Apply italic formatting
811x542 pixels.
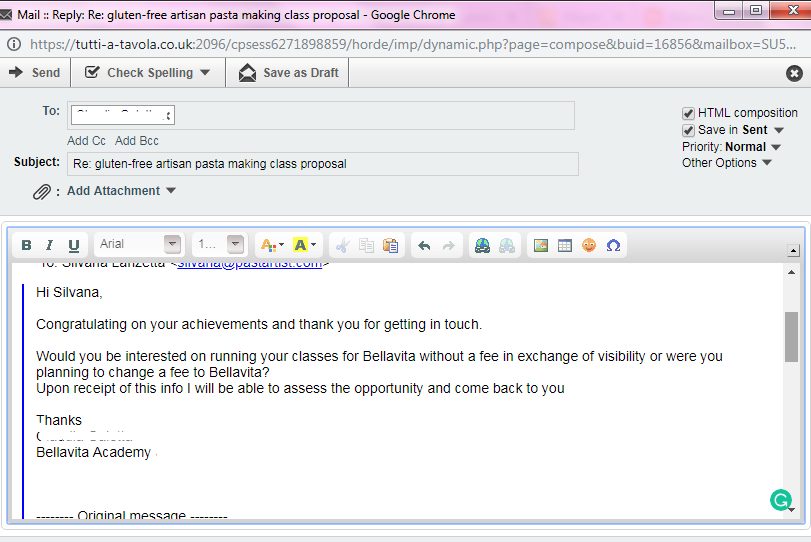50,245
